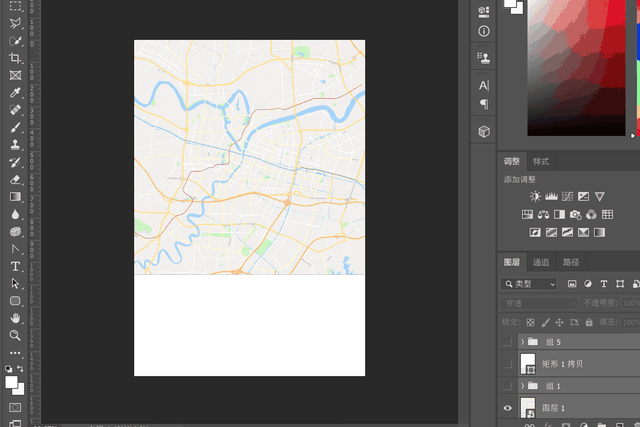Switch to the 通道 tab
The width and height of the screenshot is (640, 427).
[x=541, y=262]
